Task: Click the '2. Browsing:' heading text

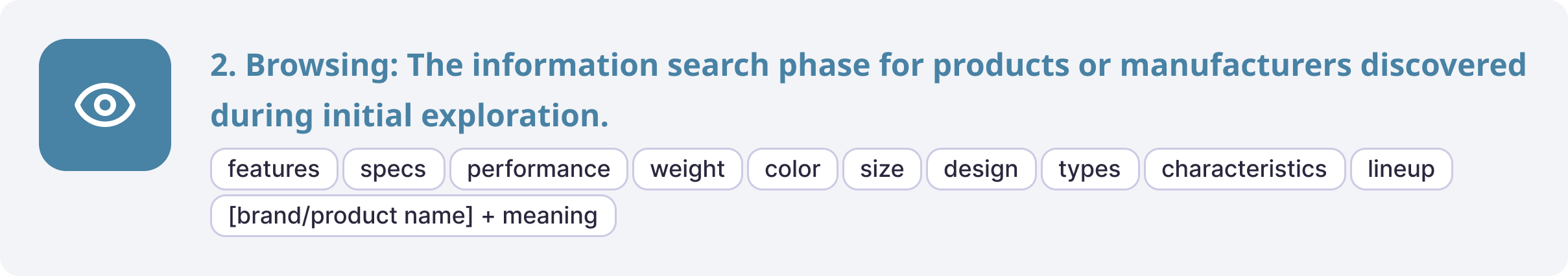Action: 304,66
